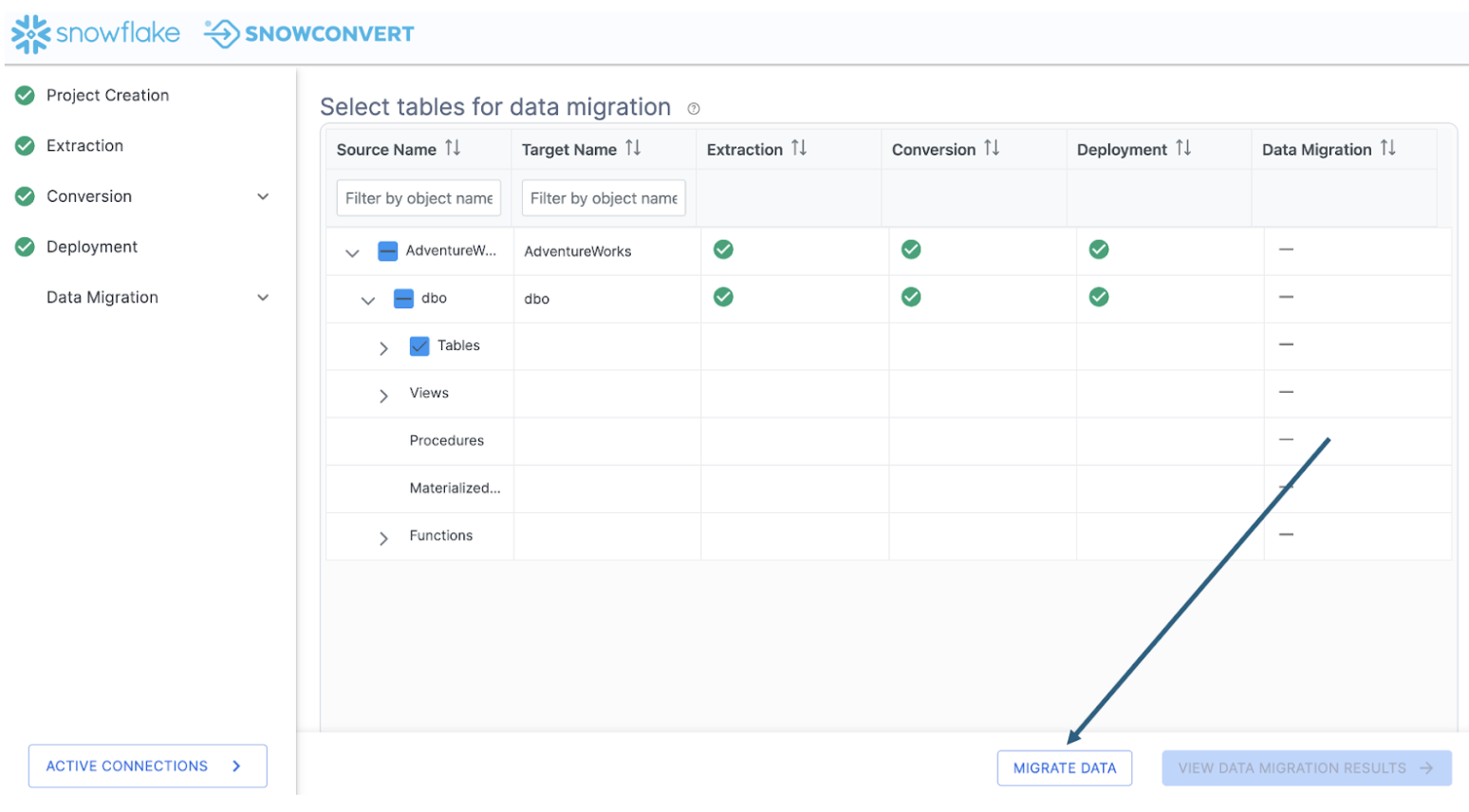Select Extraction in the left sidebar
Image resolution: width=1469 pixels, height=812 pixels.
[84, 145]
